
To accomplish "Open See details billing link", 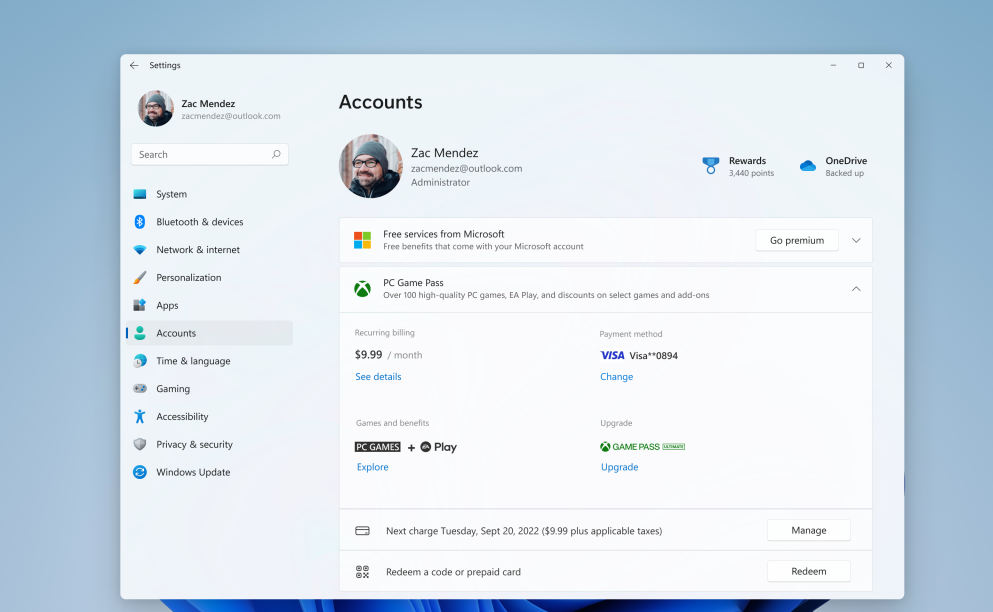I will pos(378,377).
